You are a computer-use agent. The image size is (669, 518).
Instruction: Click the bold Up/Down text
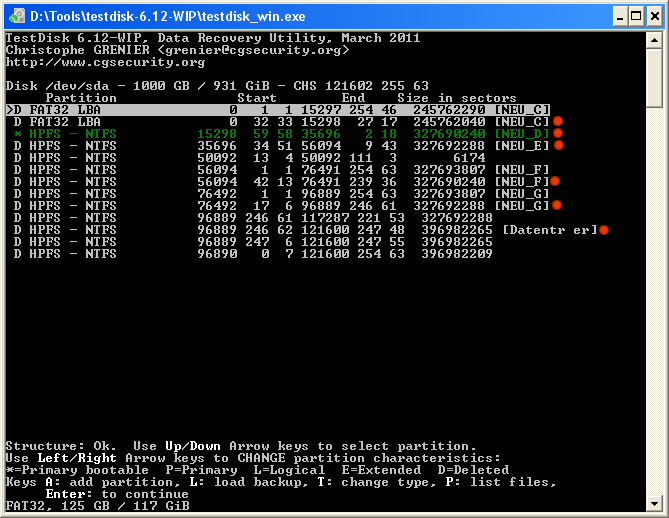(x=193, y=446)
